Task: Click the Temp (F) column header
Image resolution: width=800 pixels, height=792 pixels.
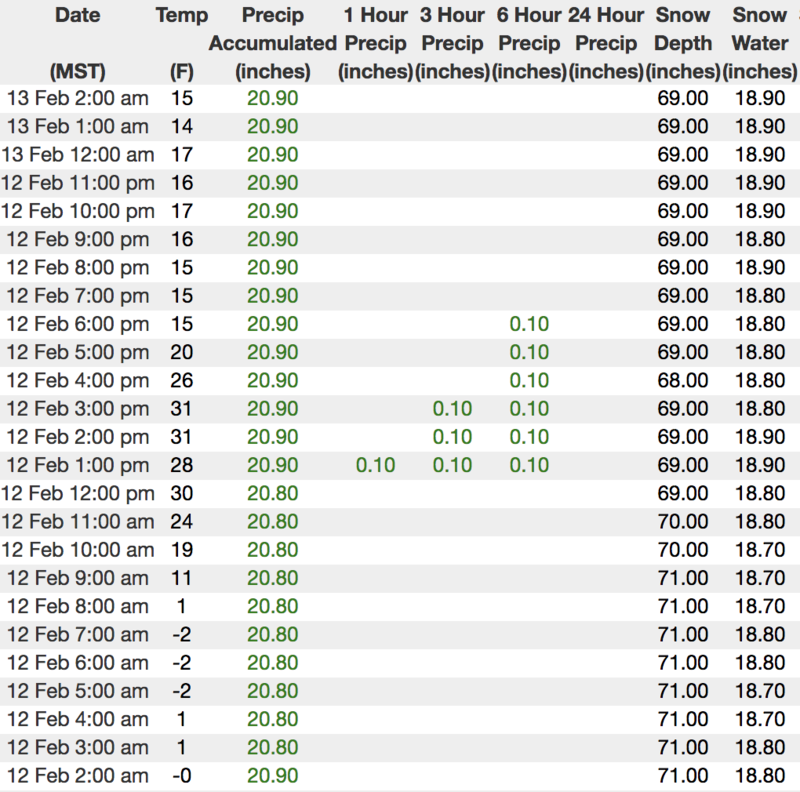Action: [182, 43]
